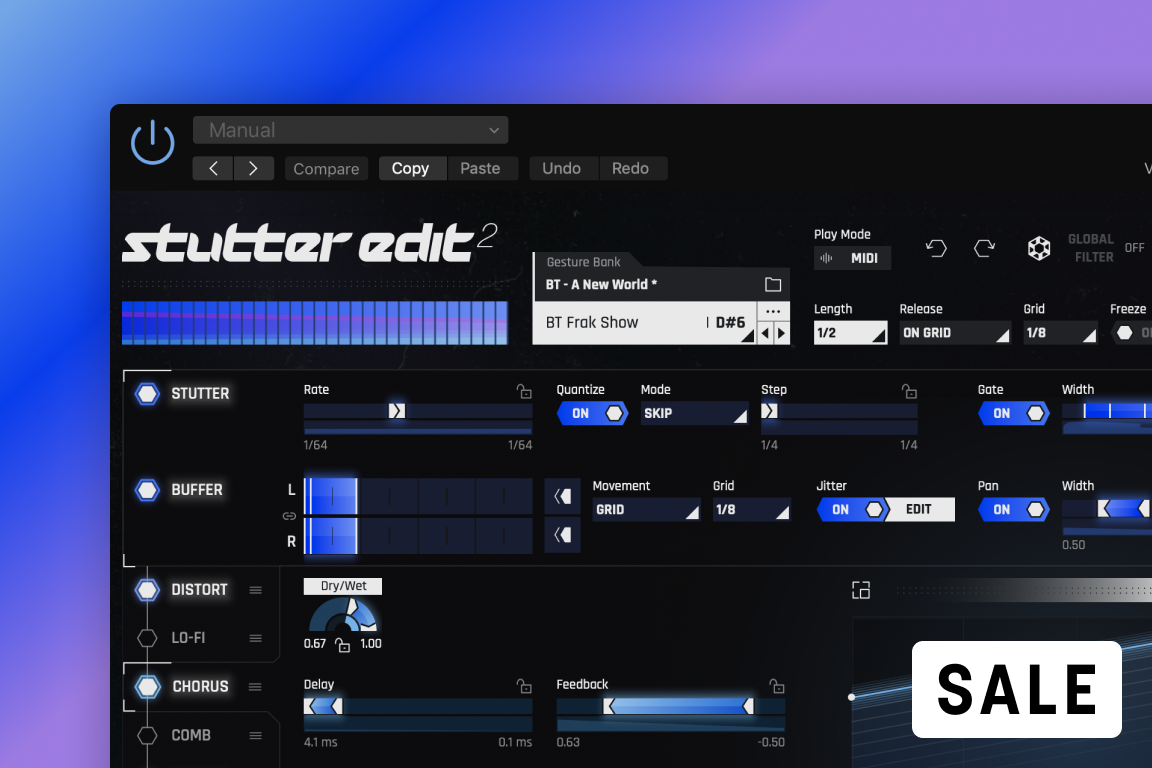The image size is (1152, 768).
Task: Click the right channel buffer direction icon
Action: pos(563,534)
